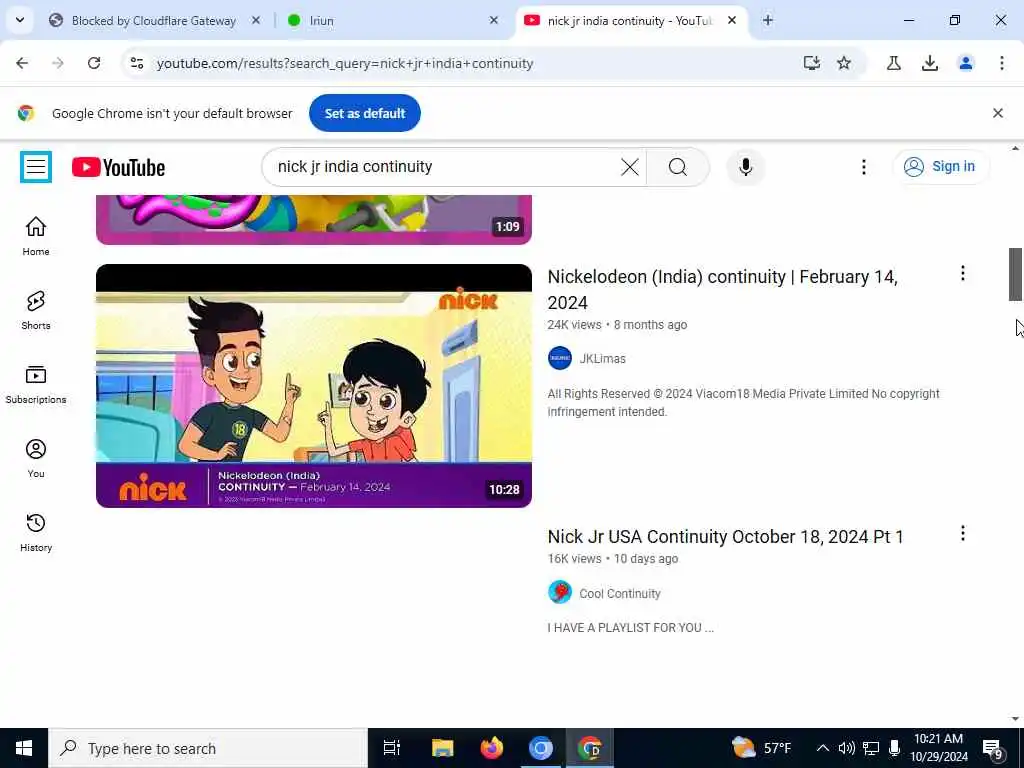Dismiss the default browser notification bar
This screenshot has height=768, width=1024.
pyautogui.click(x=997, y=113)
